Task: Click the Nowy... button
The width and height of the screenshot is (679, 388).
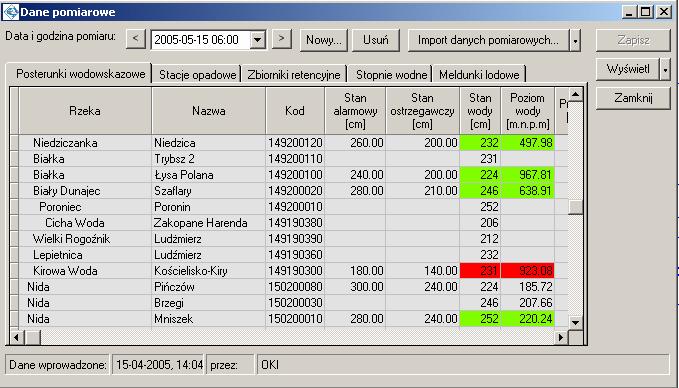Action: pos(324,40)
